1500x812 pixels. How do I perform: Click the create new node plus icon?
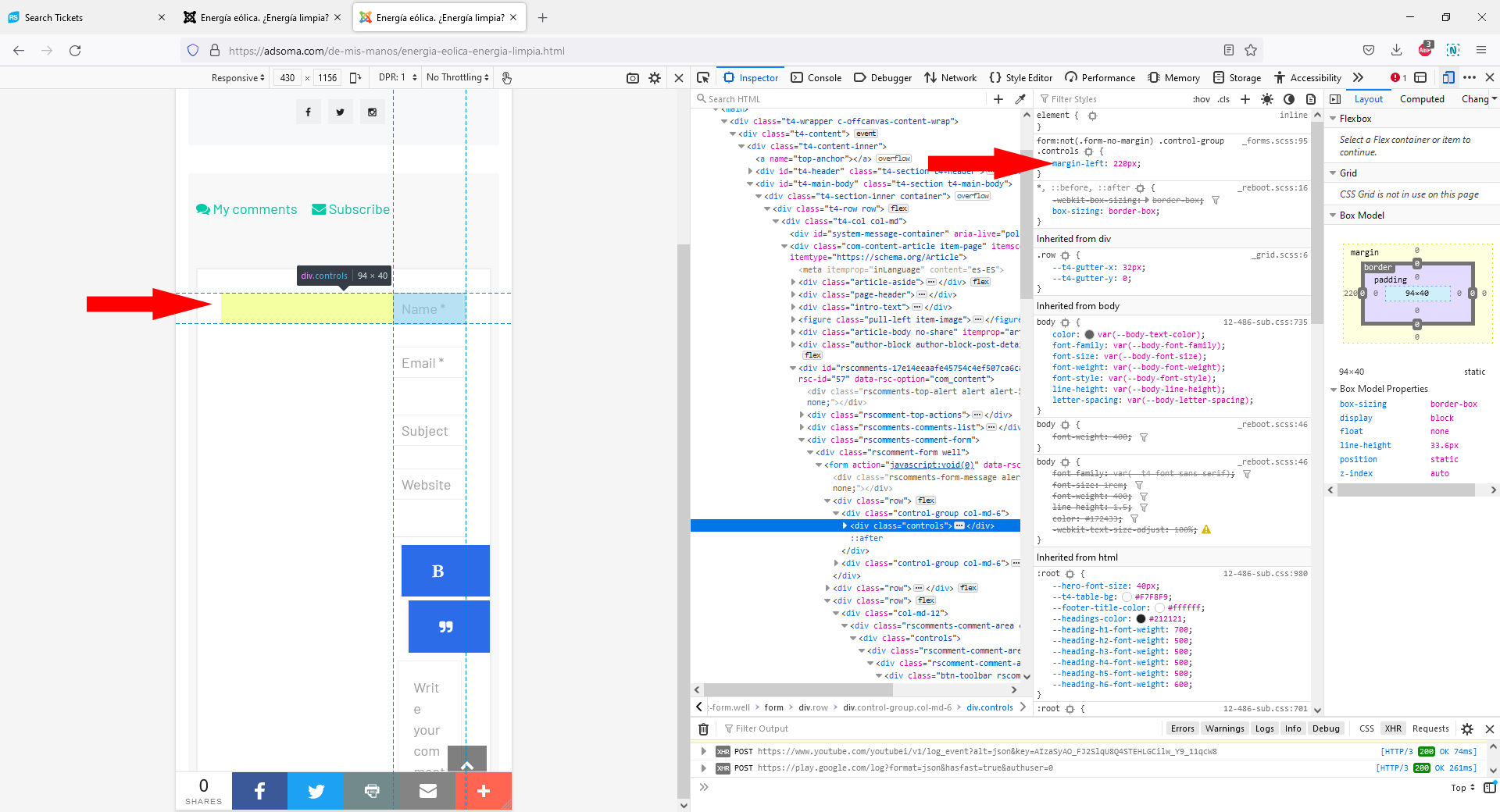[x=998, y=99]
